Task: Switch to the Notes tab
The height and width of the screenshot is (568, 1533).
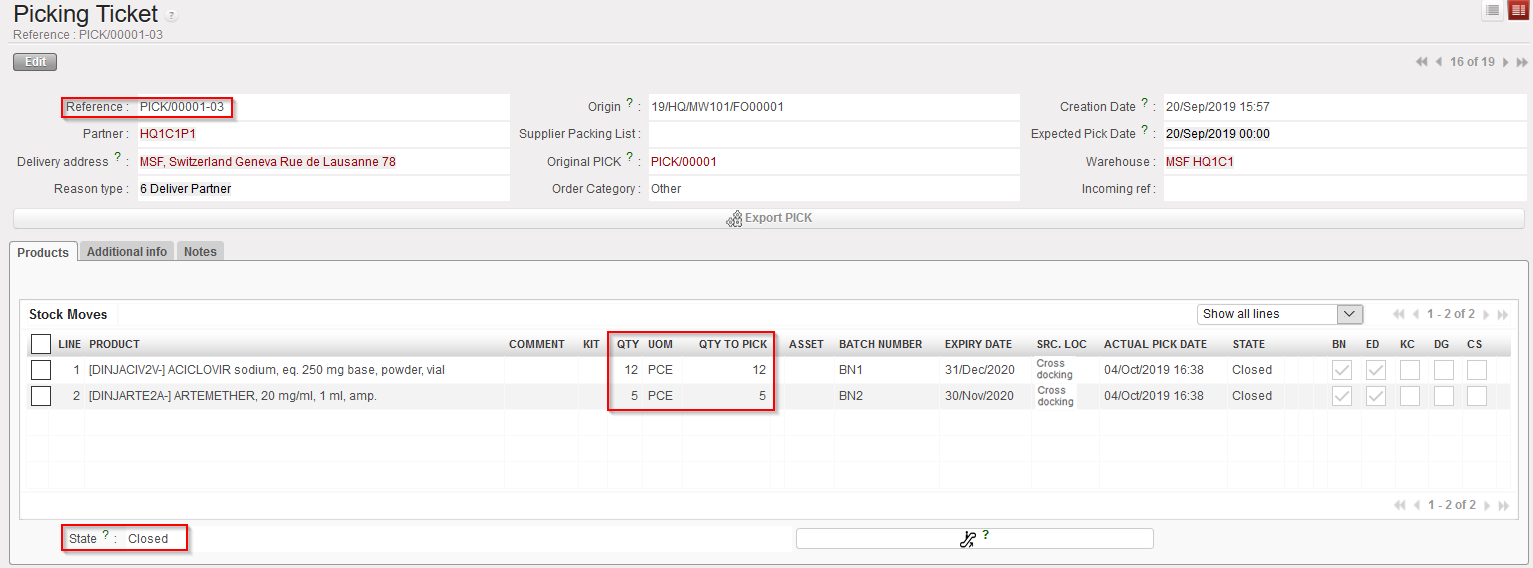Action: point(200,252)
